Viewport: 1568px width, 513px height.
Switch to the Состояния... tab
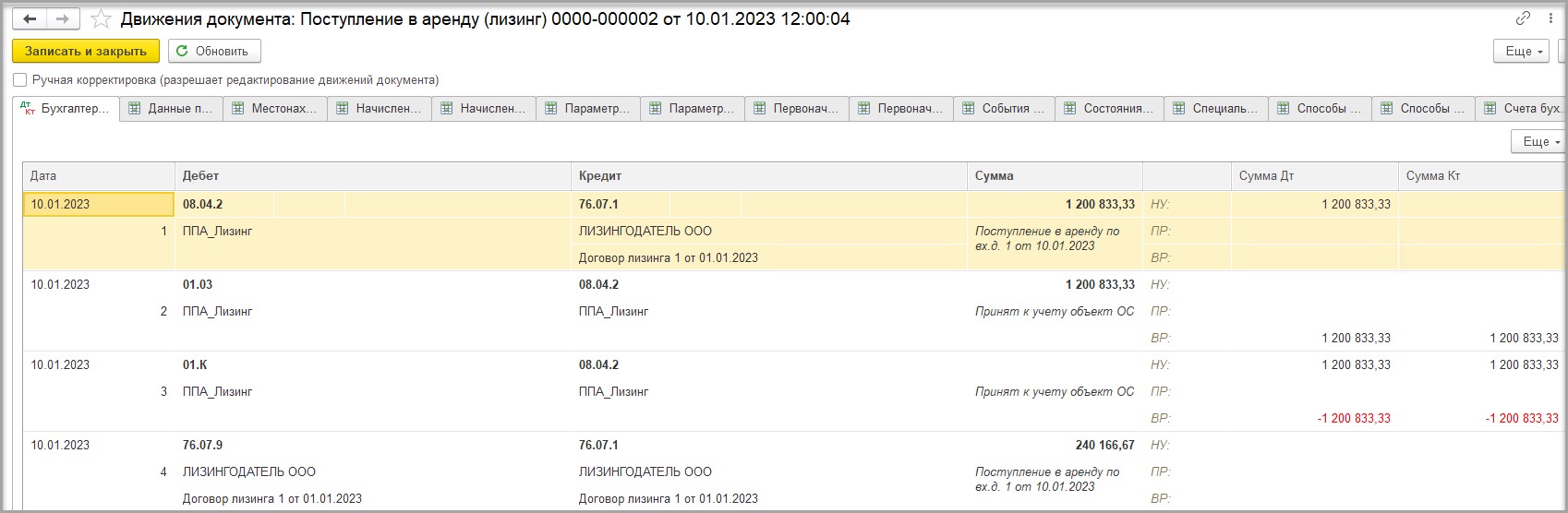(1109, 109)
